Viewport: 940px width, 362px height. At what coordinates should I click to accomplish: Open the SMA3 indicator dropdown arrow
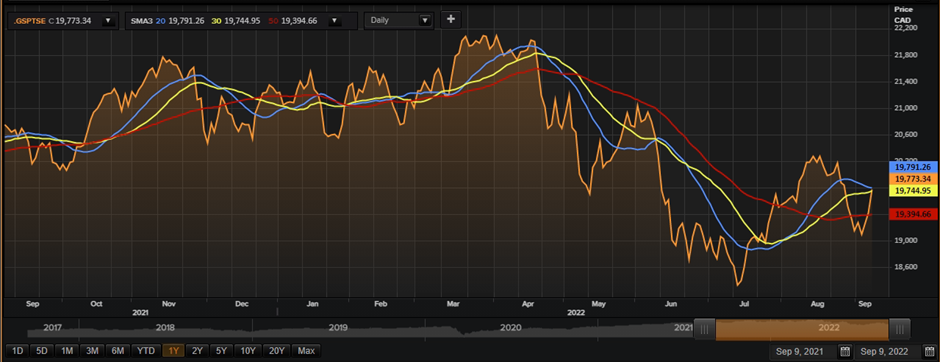[x=335, y=20]
